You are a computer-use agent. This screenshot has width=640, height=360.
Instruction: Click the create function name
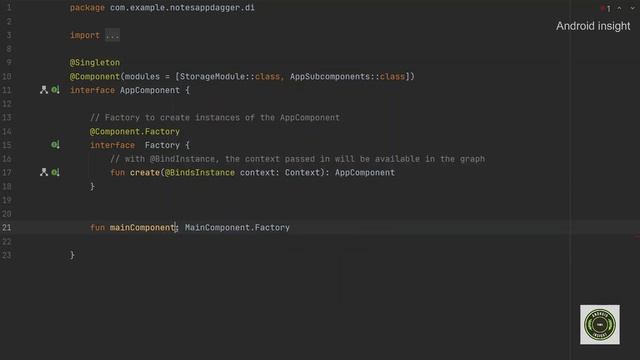[145, 173]
